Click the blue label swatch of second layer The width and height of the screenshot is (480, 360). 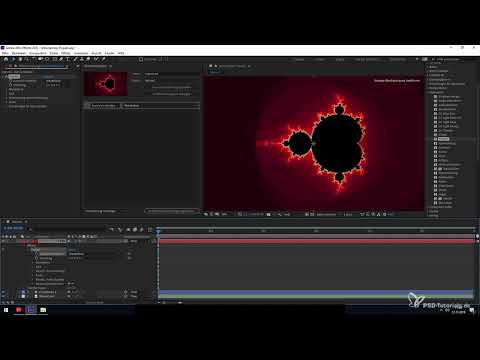point(23,292)
